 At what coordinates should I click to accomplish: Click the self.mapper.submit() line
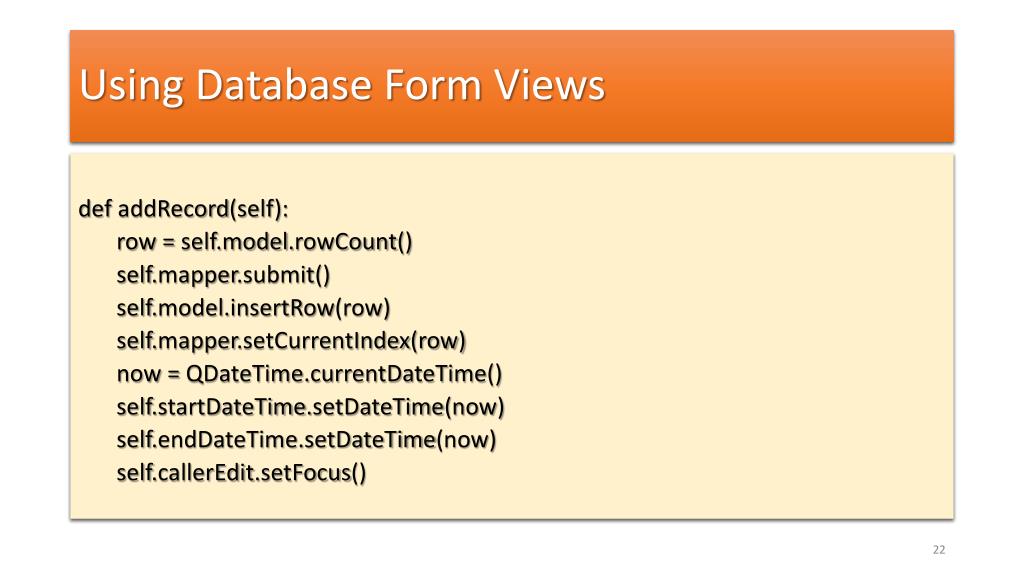(x=223, y=275)
